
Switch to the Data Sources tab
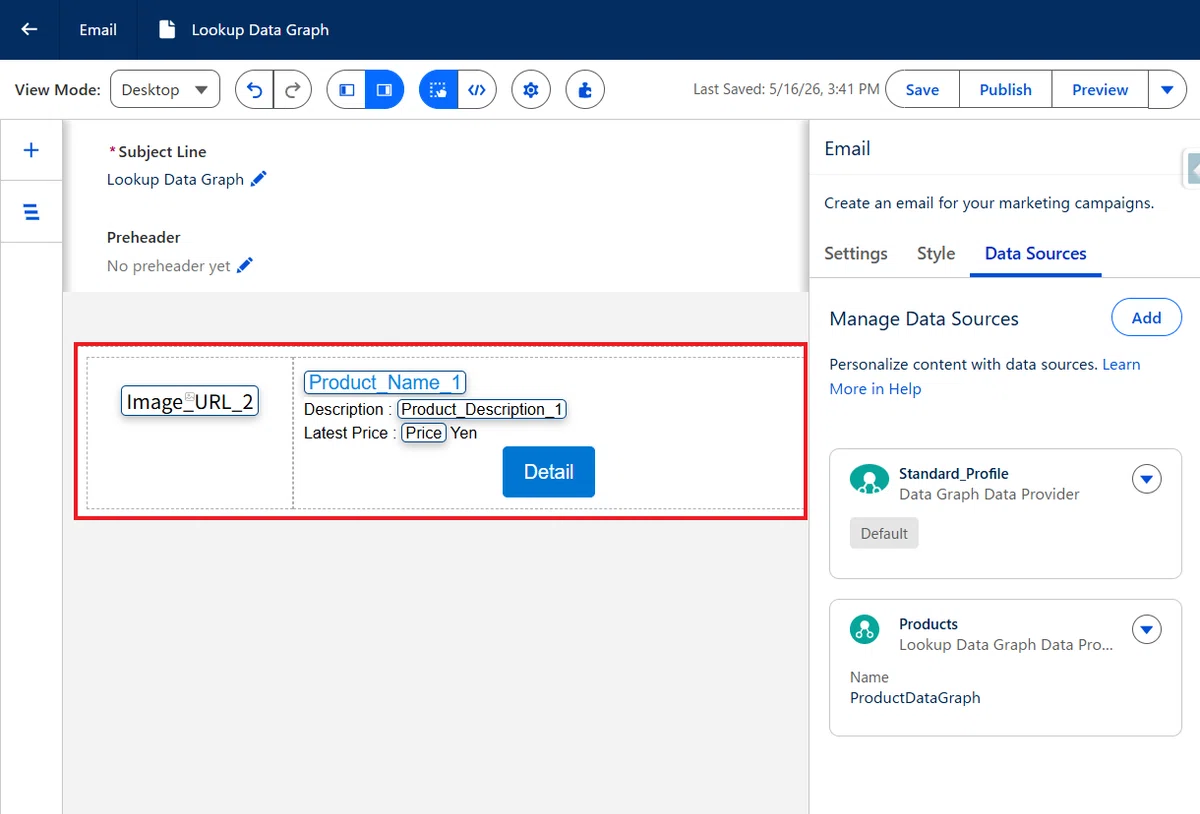[x=1035, y=253]
